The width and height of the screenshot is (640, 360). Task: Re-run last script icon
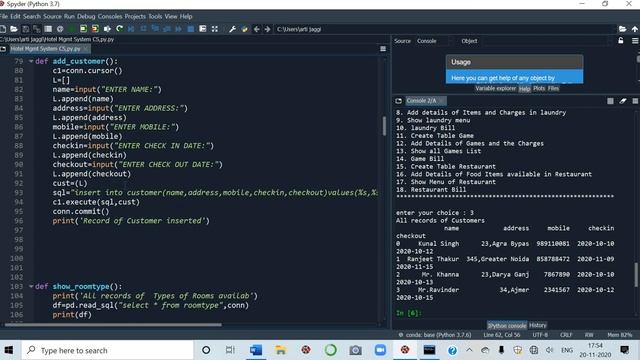(x=119, y=29)
